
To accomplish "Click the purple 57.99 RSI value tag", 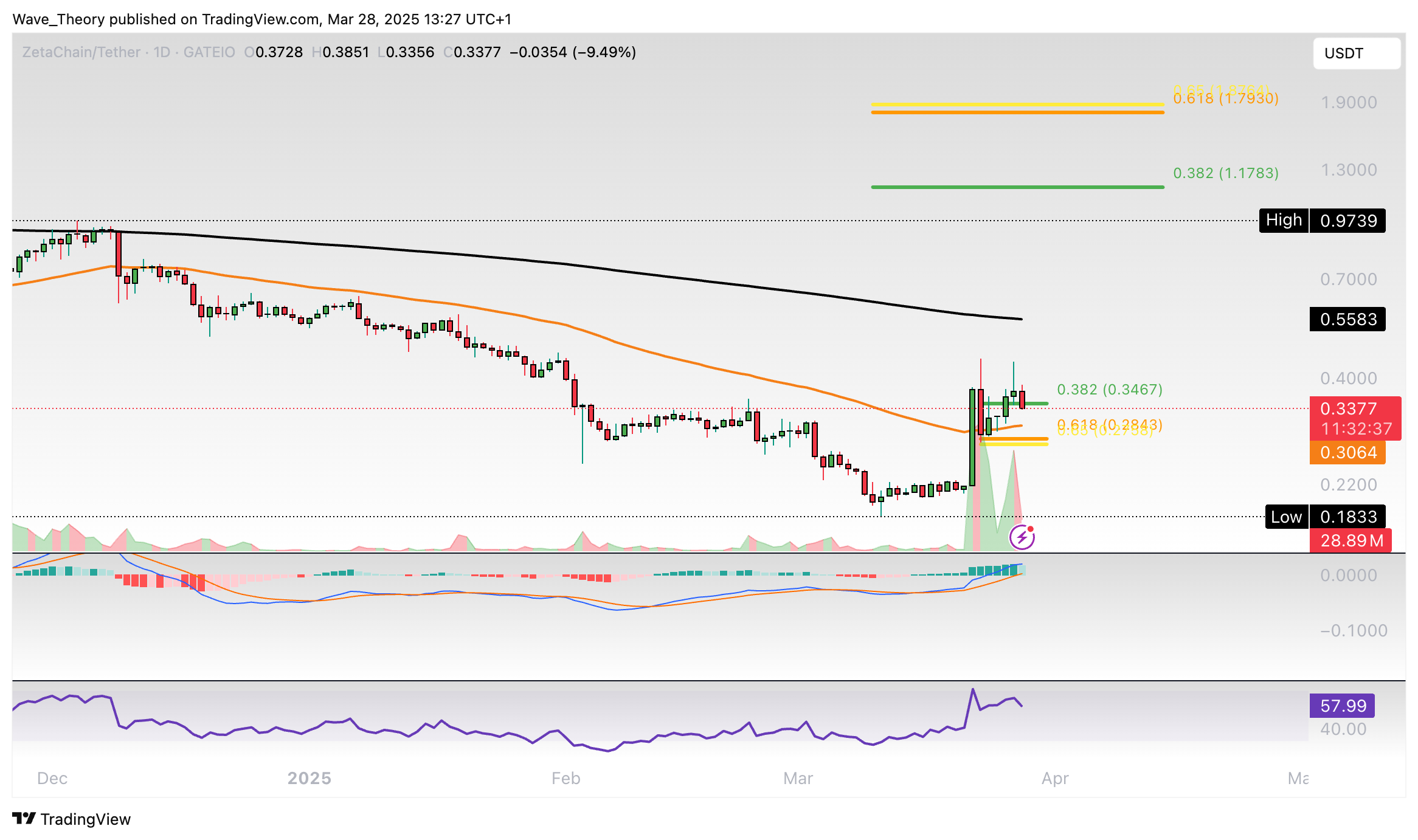I will click(1342, 706).
